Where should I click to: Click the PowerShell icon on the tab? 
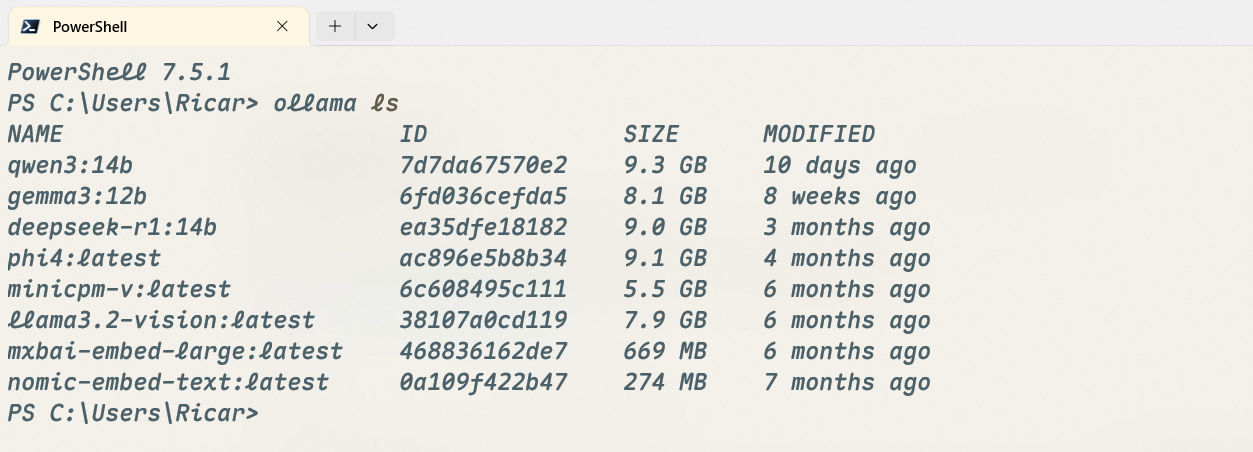pos(30,27)
